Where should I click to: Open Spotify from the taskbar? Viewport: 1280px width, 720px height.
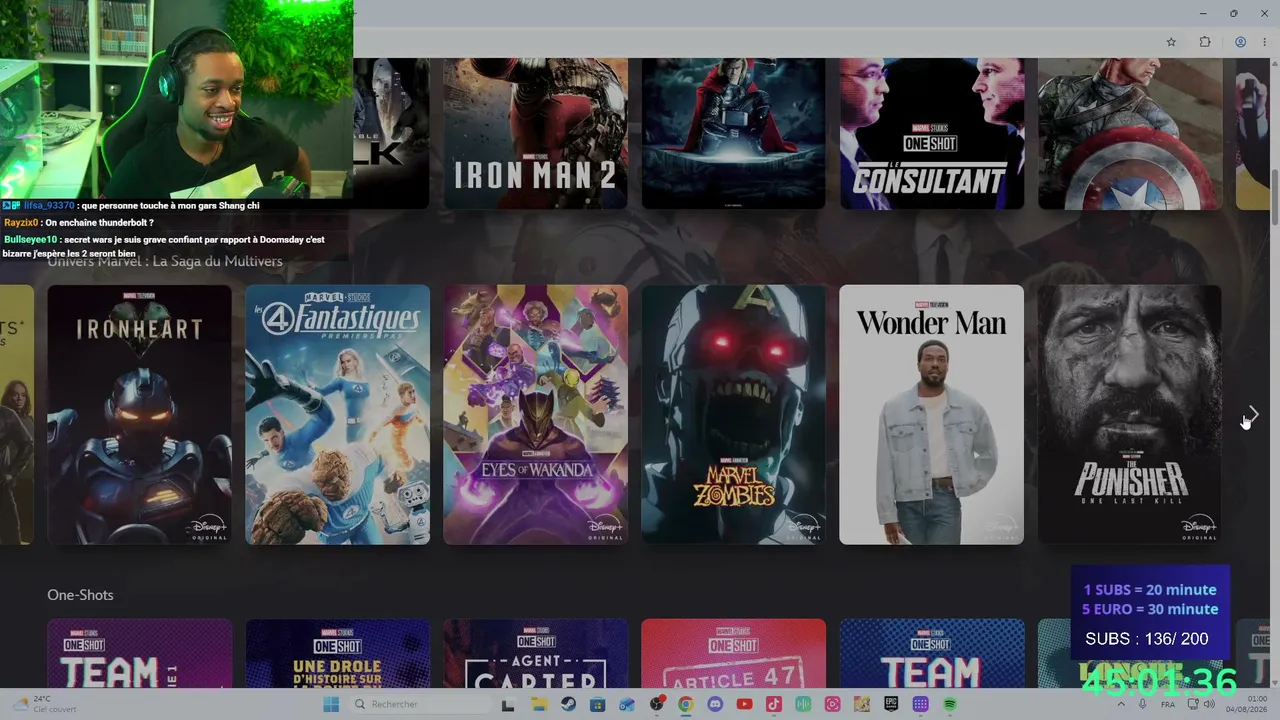pyautogui.click(x=950, y=704)
